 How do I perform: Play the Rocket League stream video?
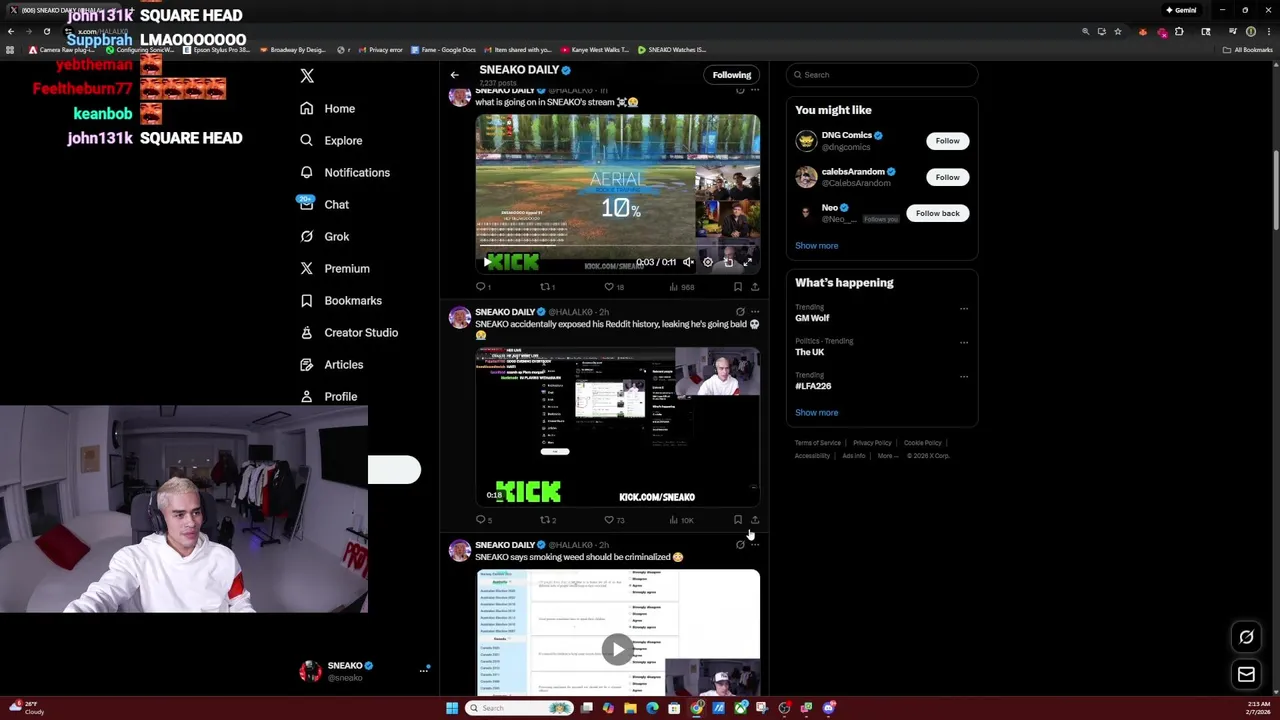click(487, 262)
